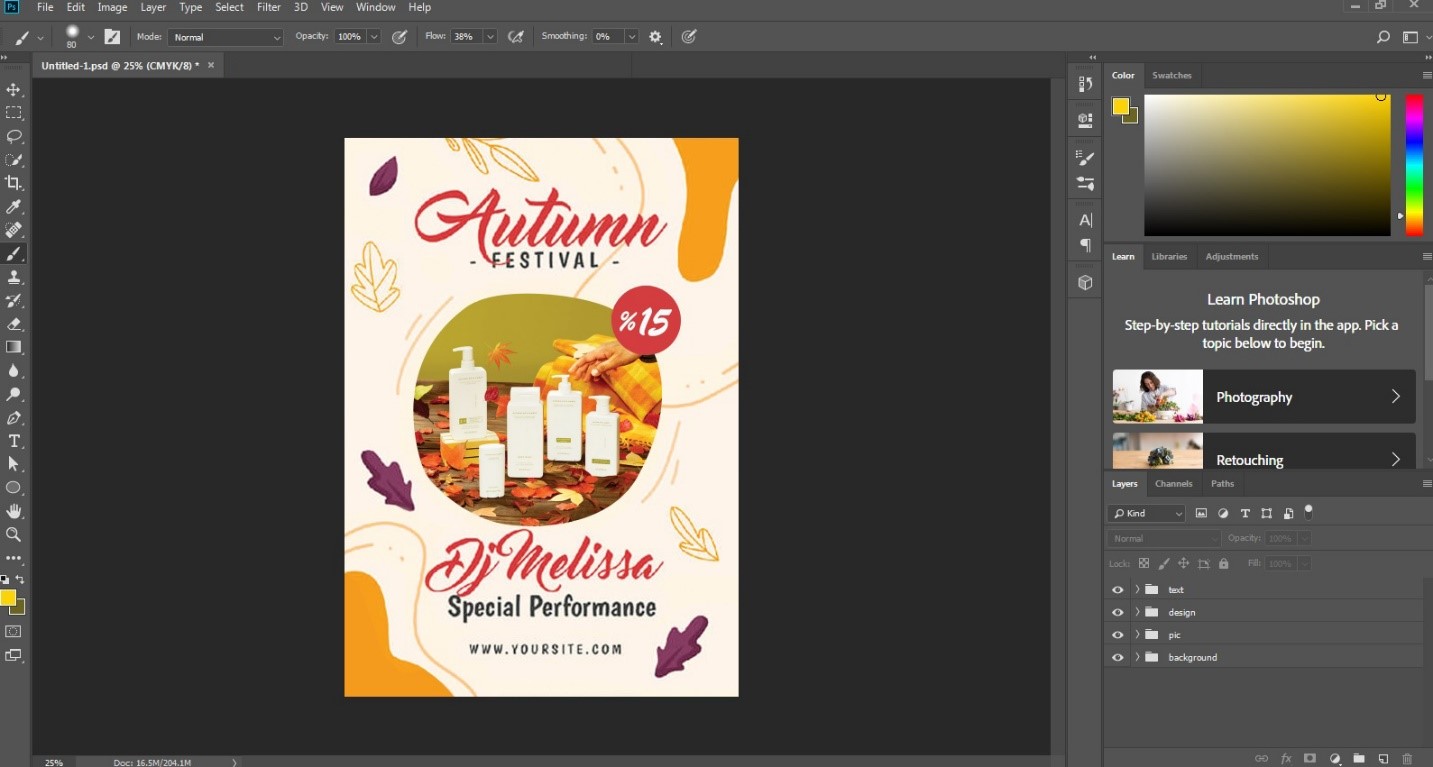The width and height of the screenshot is (1433, 767).
Task: Expand the background layer group
Action: pos(1137,657)
